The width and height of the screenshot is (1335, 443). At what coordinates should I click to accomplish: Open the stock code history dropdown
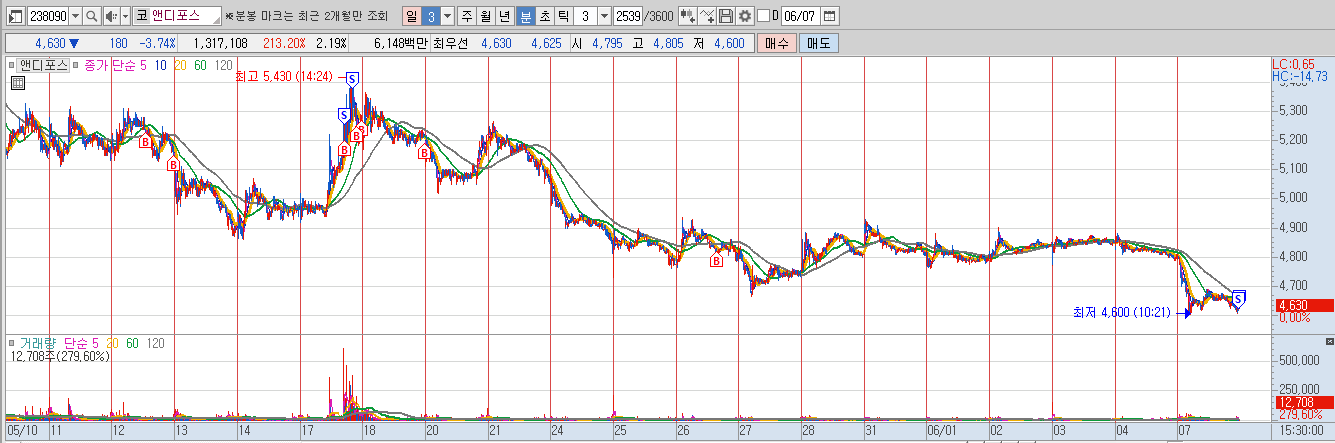pyautogui.click(x=76, y=16)
